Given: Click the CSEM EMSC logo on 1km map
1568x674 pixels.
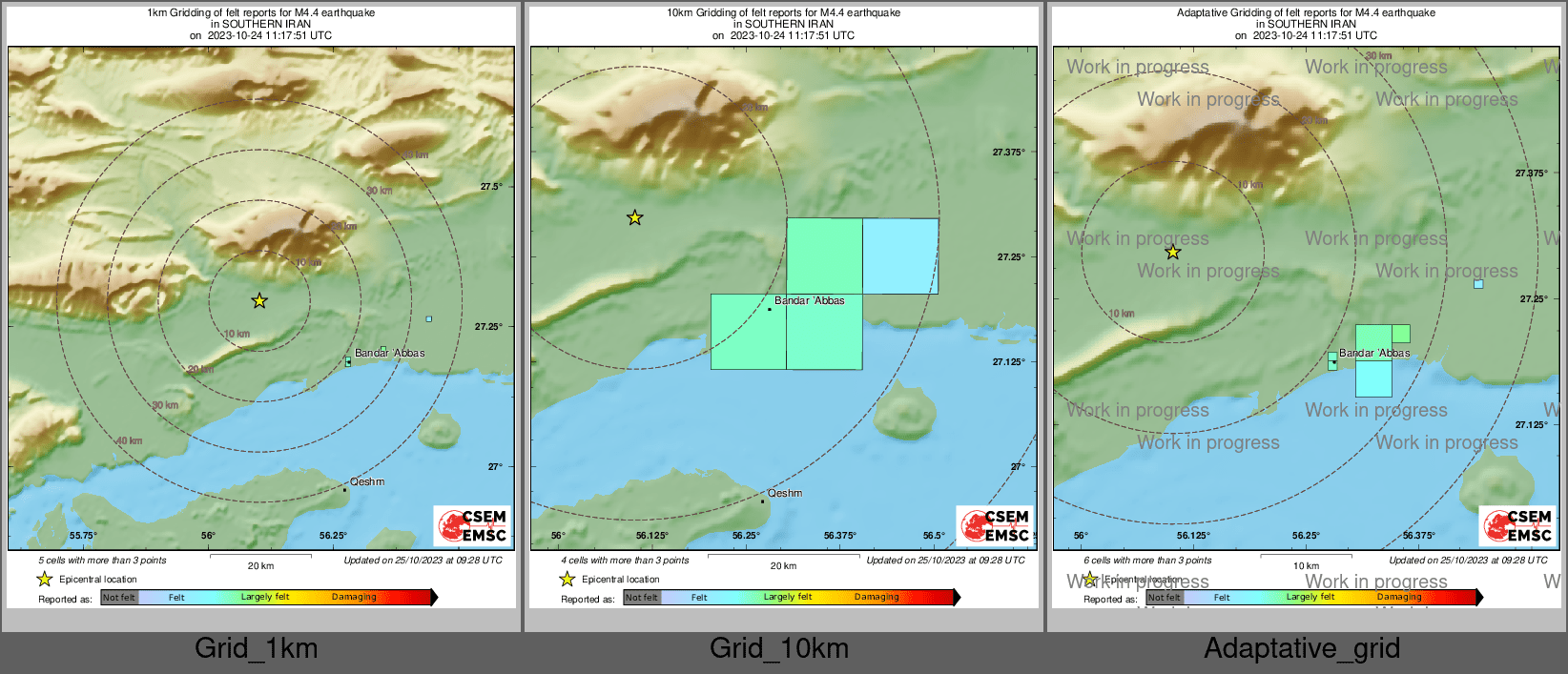Looking at the screenshot, I should click(x=473, y=525).
